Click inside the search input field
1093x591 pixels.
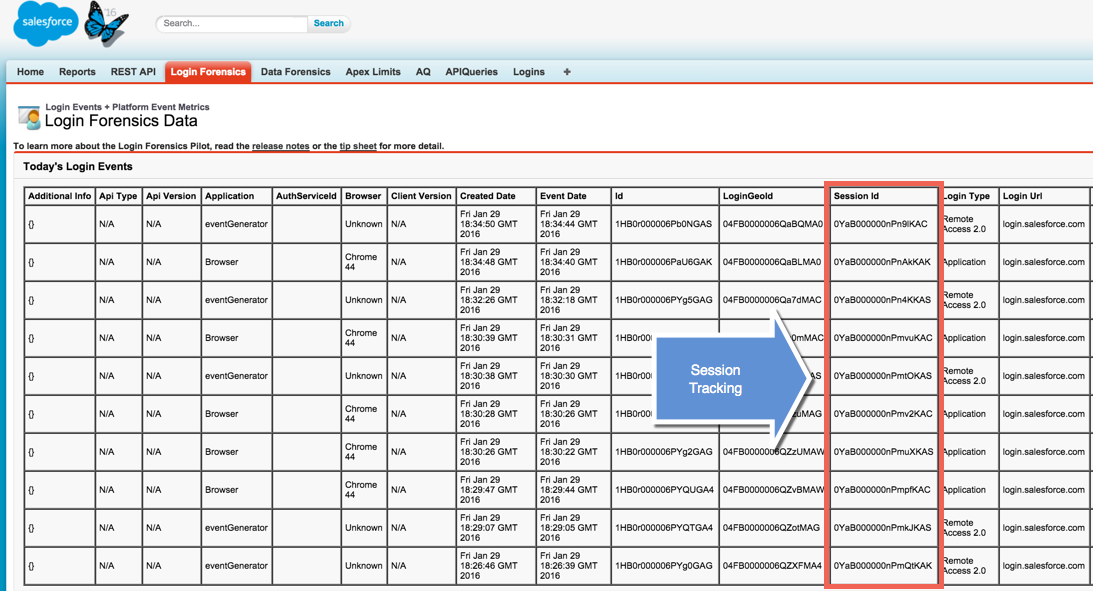tap(230, 23)
